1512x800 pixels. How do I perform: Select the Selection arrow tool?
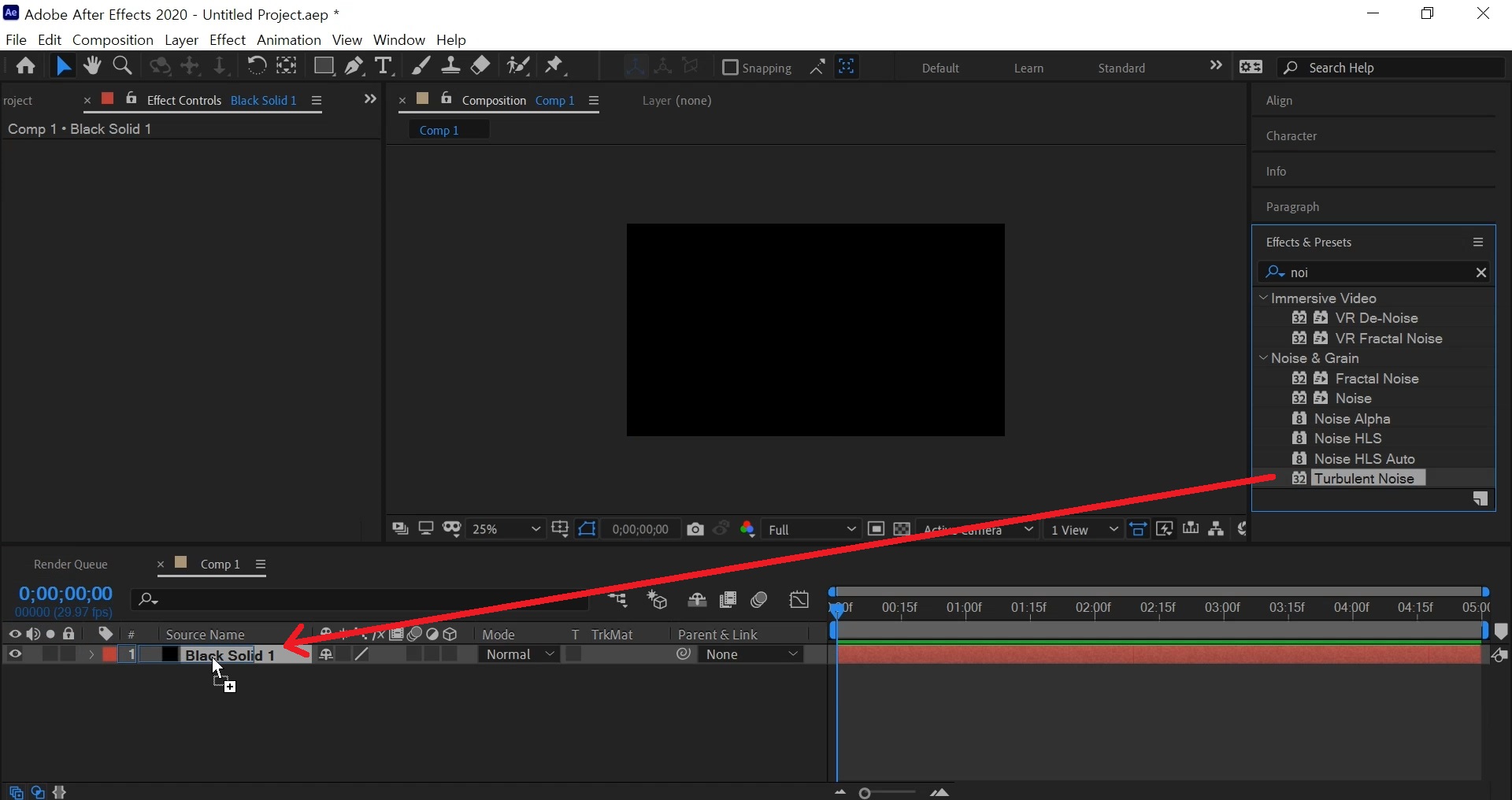(x=63, y=66)
